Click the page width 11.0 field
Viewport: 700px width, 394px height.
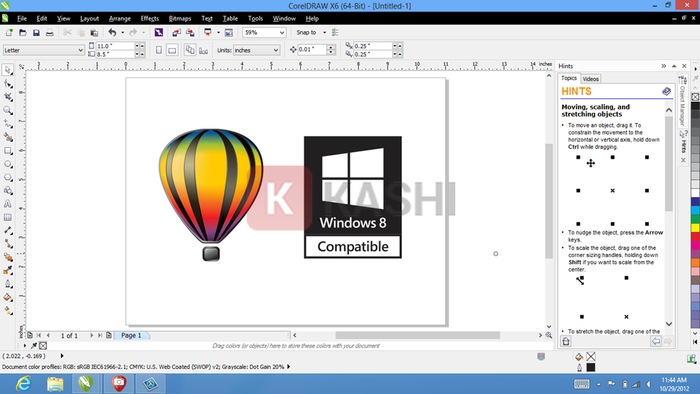[x=115, y=46]
